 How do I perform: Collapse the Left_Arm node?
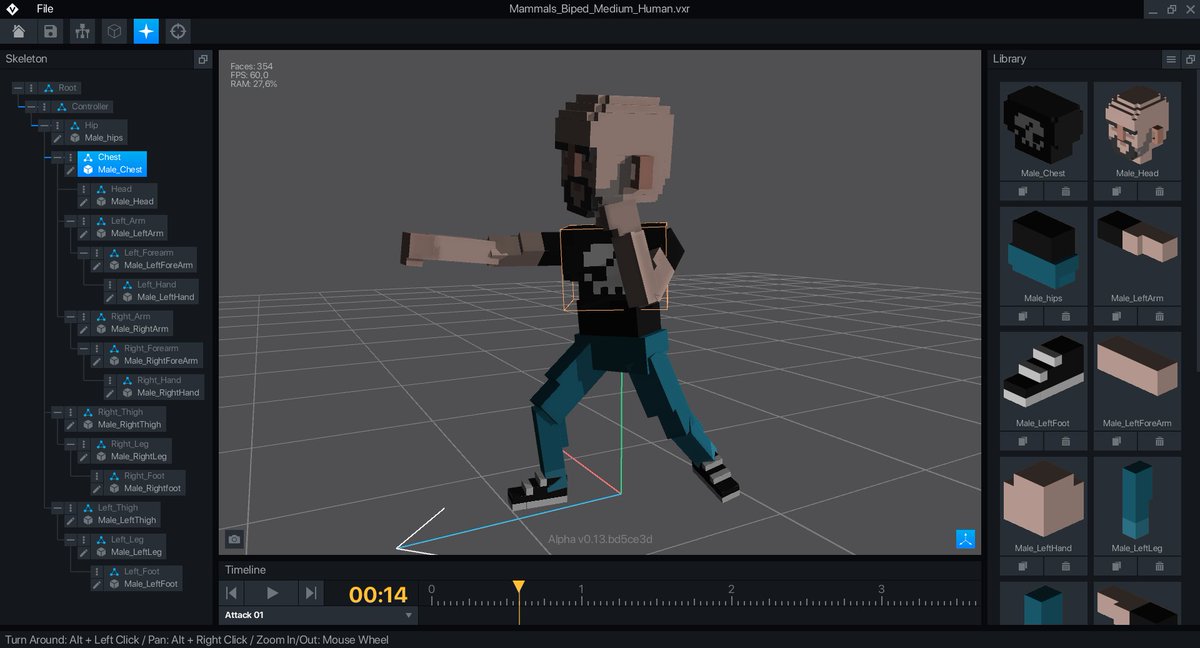[x=71, y=221]
